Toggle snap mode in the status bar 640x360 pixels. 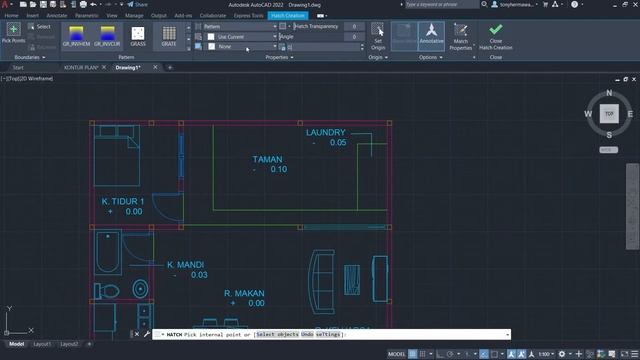423,354
